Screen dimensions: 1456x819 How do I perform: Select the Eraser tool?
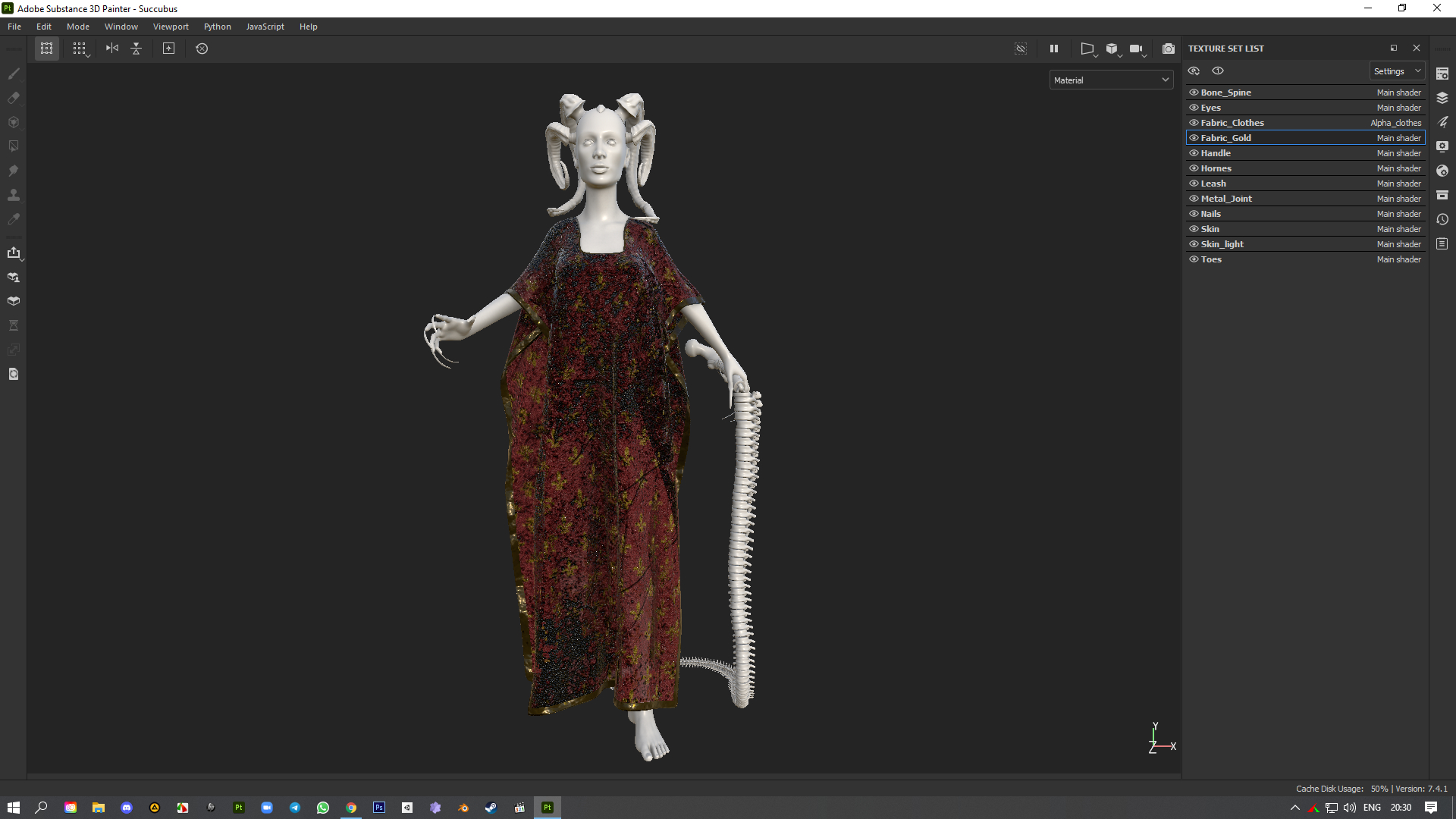click(x=14, y=98)
